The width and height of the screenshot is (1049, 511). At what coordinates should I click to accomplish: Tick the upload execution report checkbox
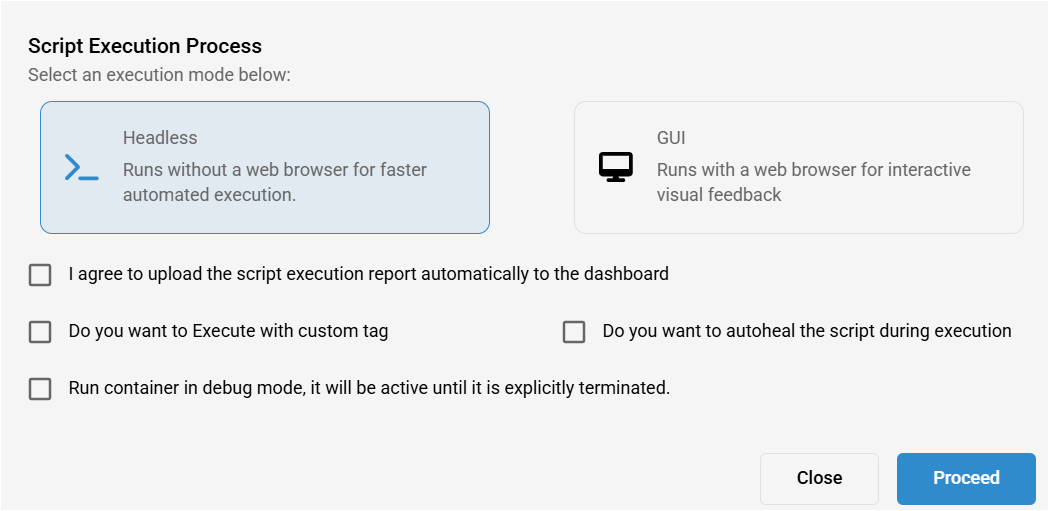click(40, 274)
